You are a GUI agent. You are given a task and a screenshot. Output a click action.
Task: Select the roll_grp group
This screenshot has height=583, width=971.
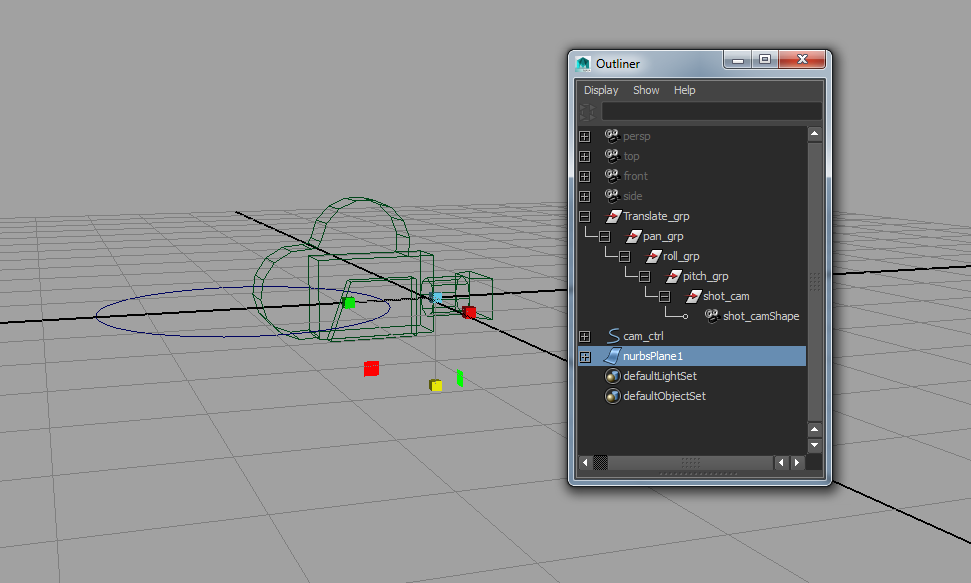[681, 256]
